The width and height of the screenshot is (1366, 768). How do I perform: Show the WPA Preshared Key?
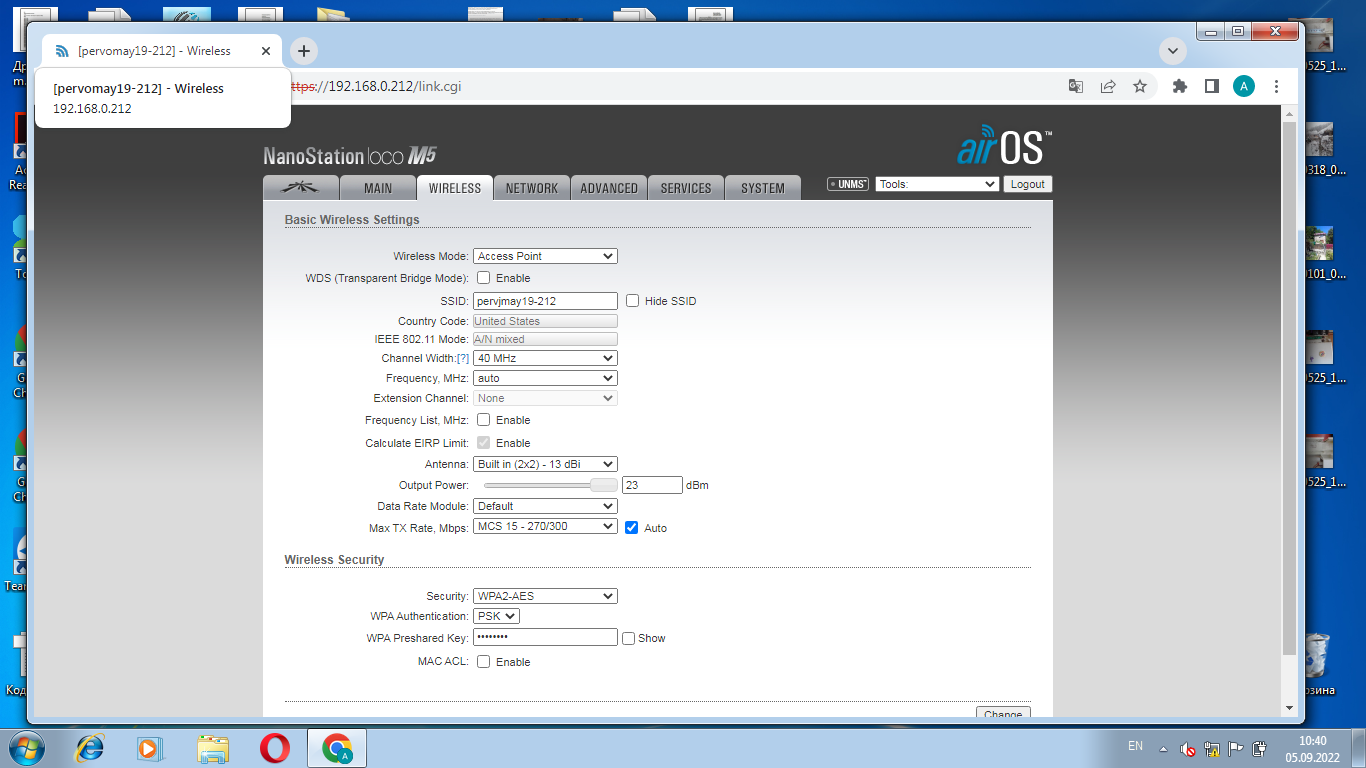click(x=628, y=638)
